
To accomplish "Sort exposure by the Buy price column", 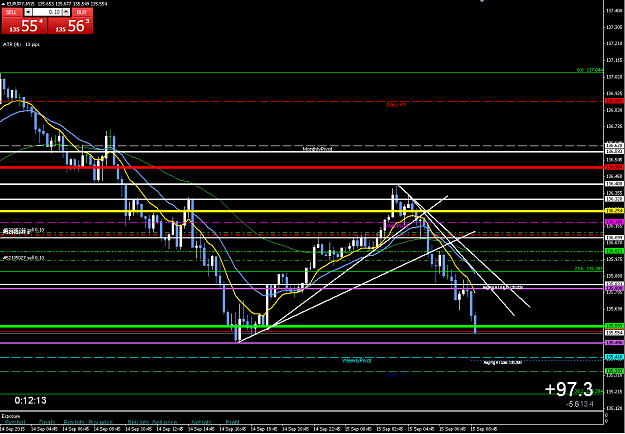I will point(100,422).
